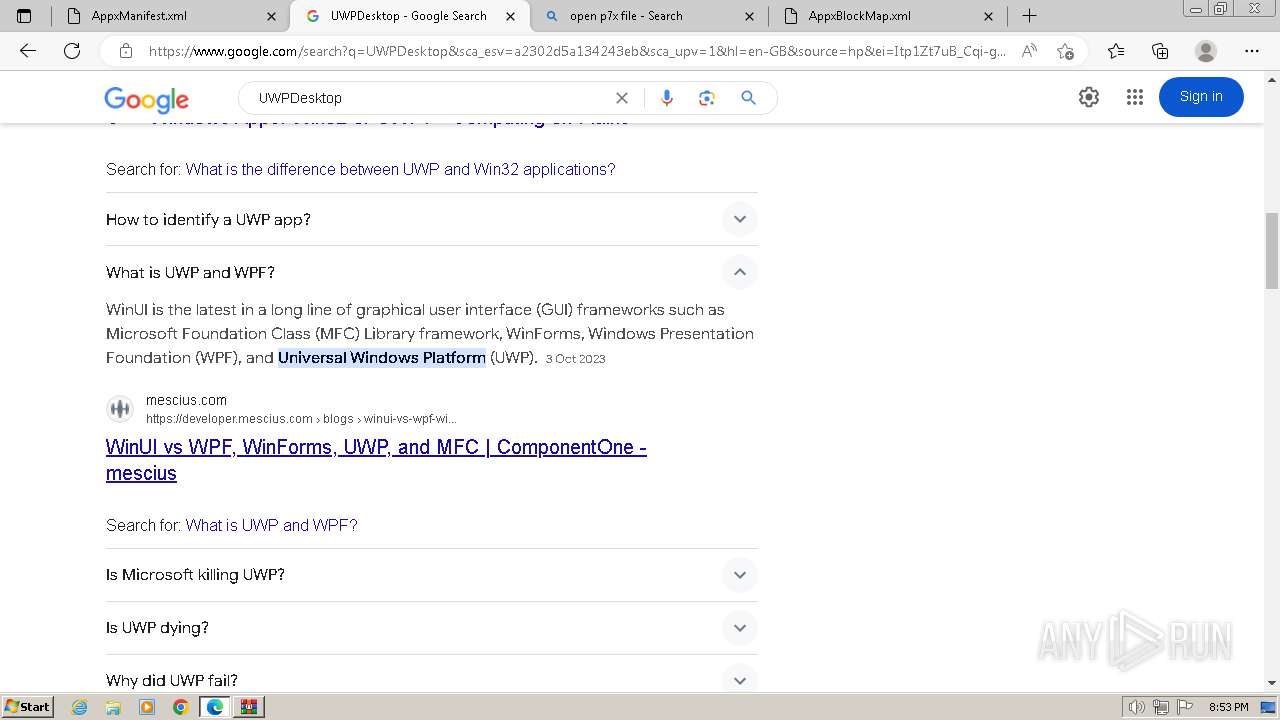
Task: Open Edge Settings and more menu
Action: click(x=1251, y=51)
